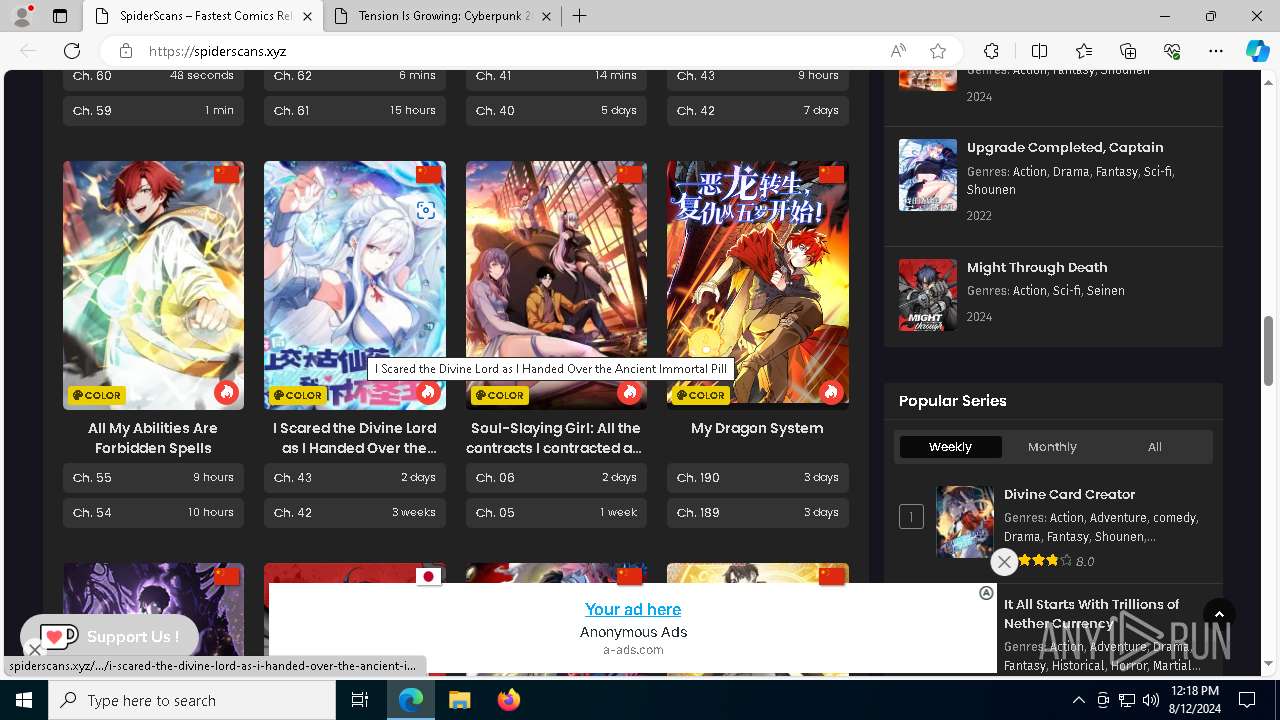The height and width of the screenshot is (720, 1280).
Task: Select Monthly popular series tab
Action: (1052, 447)
